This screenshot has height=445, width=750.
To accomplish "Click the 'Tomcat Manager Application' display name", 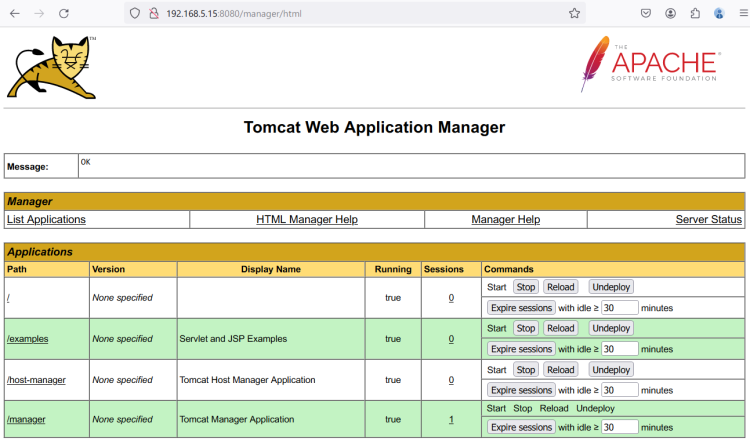I will pyautogui.click(x=237, y=419).
